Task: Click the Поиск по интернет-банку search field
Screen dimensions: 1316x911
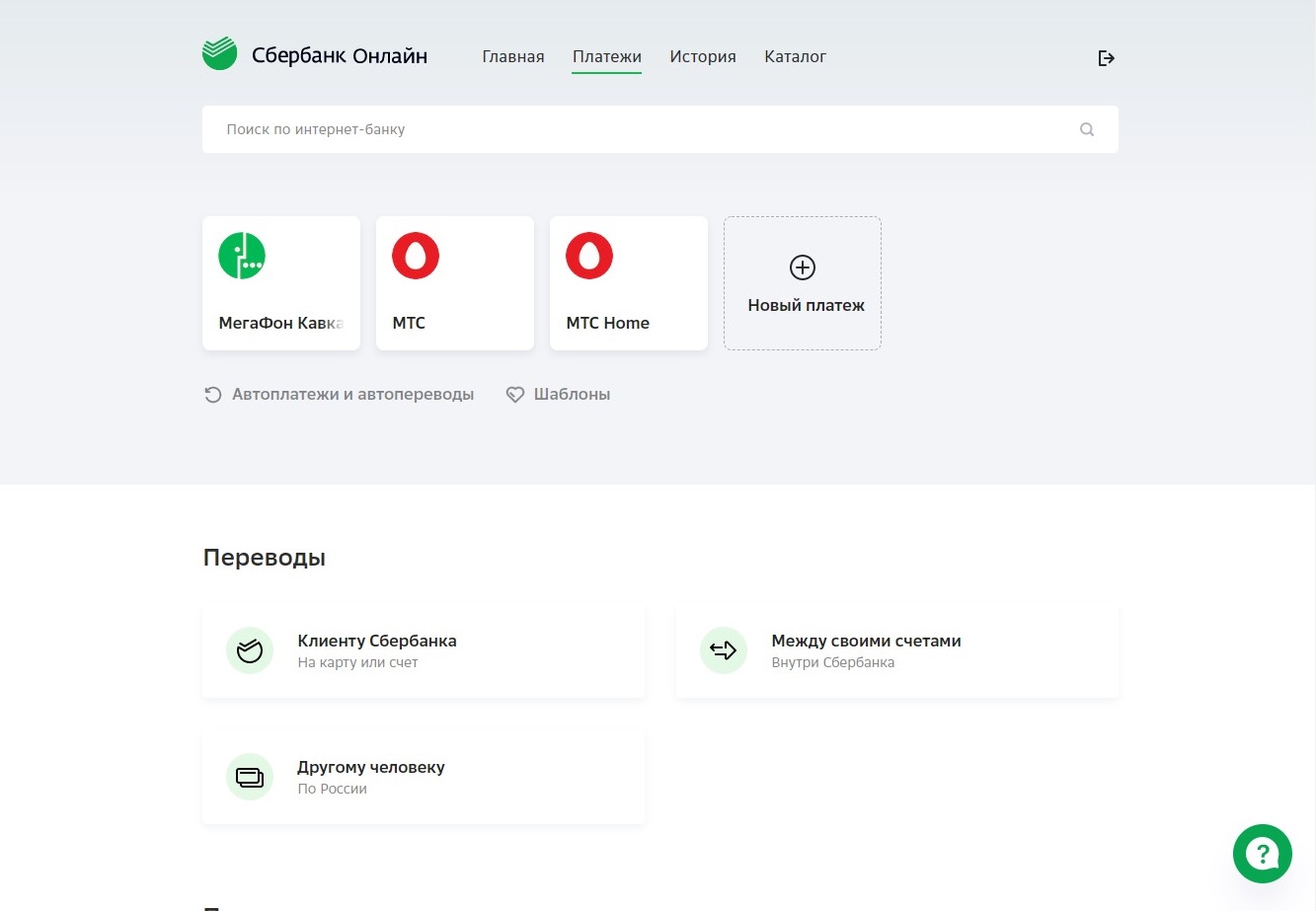Action: (x=660, y=129)
